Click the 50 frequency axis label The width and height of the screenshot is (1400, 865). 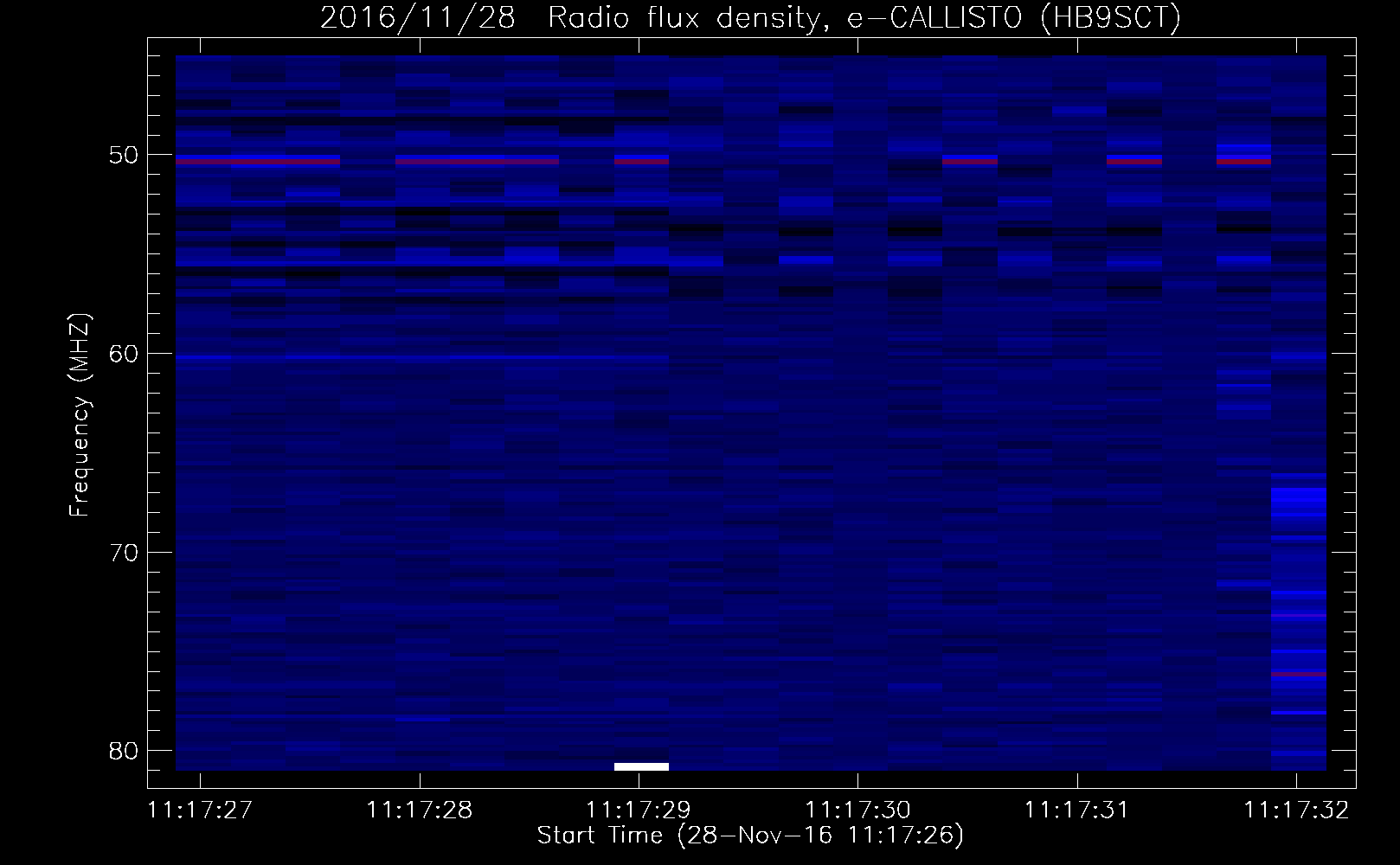(x=125, y=155)
